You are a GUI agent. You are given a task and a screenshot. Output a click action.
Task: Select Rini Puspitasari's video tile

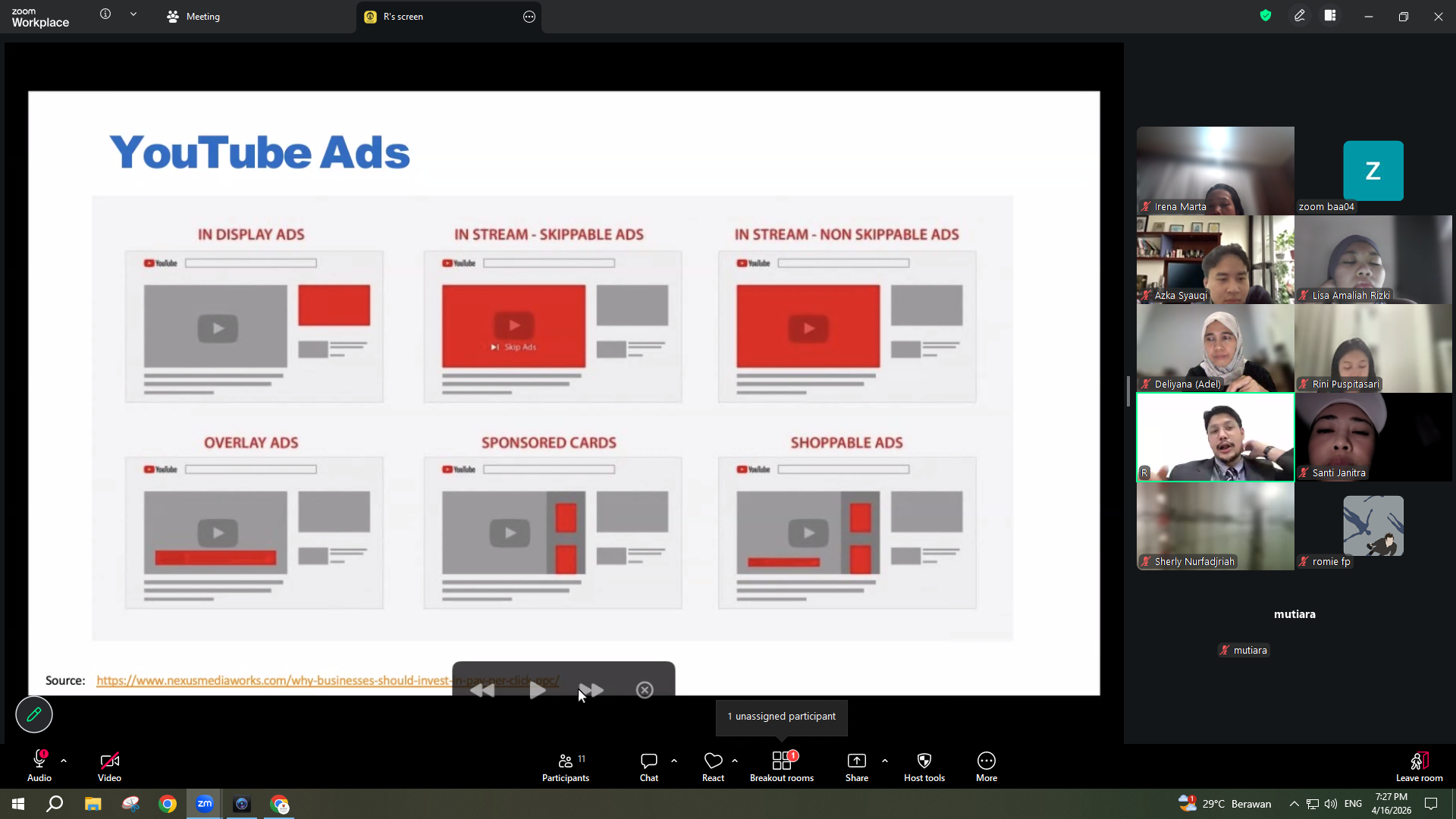1373,348
